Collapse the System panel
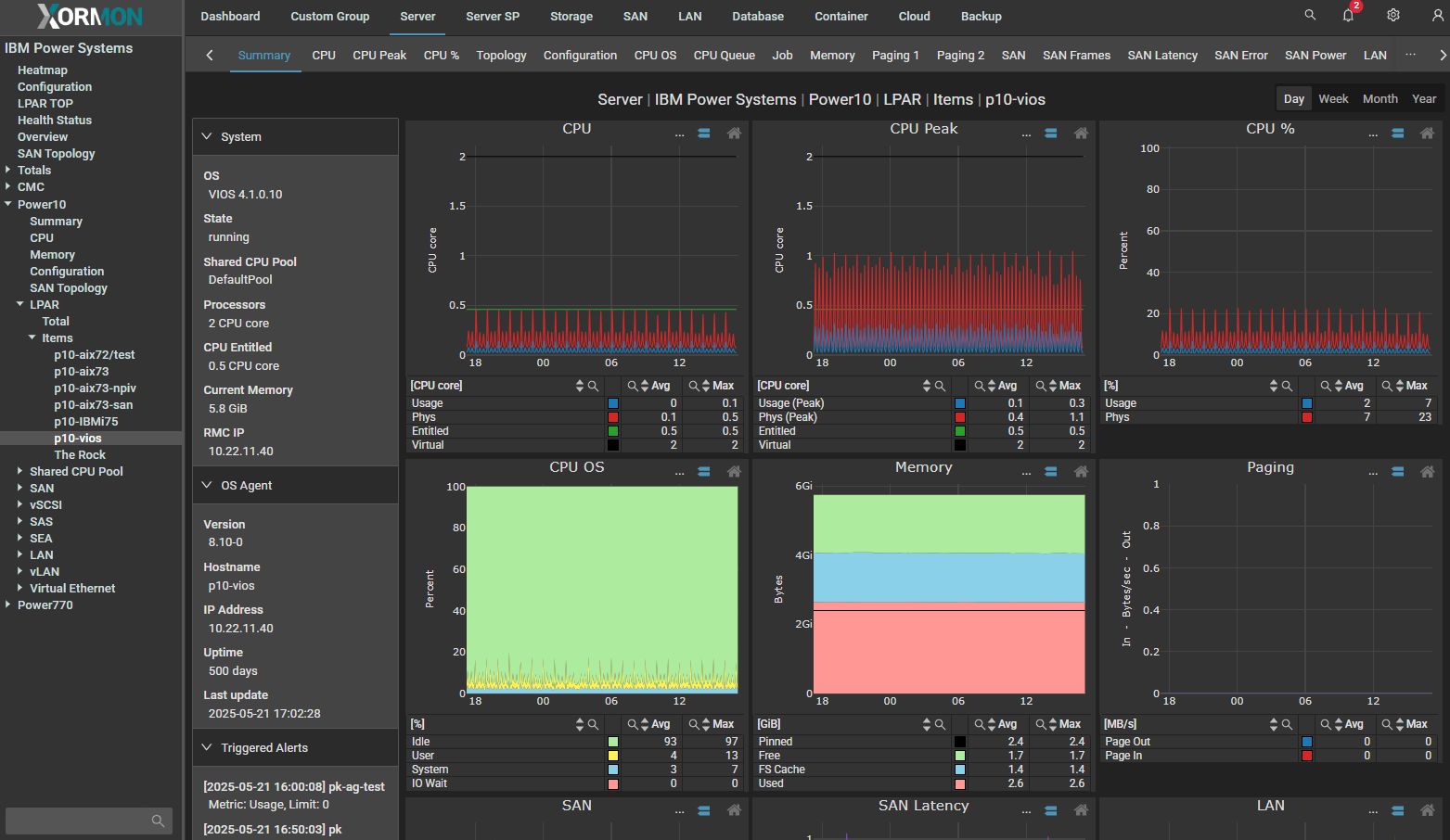This screenshot has width=1450, height=840. pos(207,136)
